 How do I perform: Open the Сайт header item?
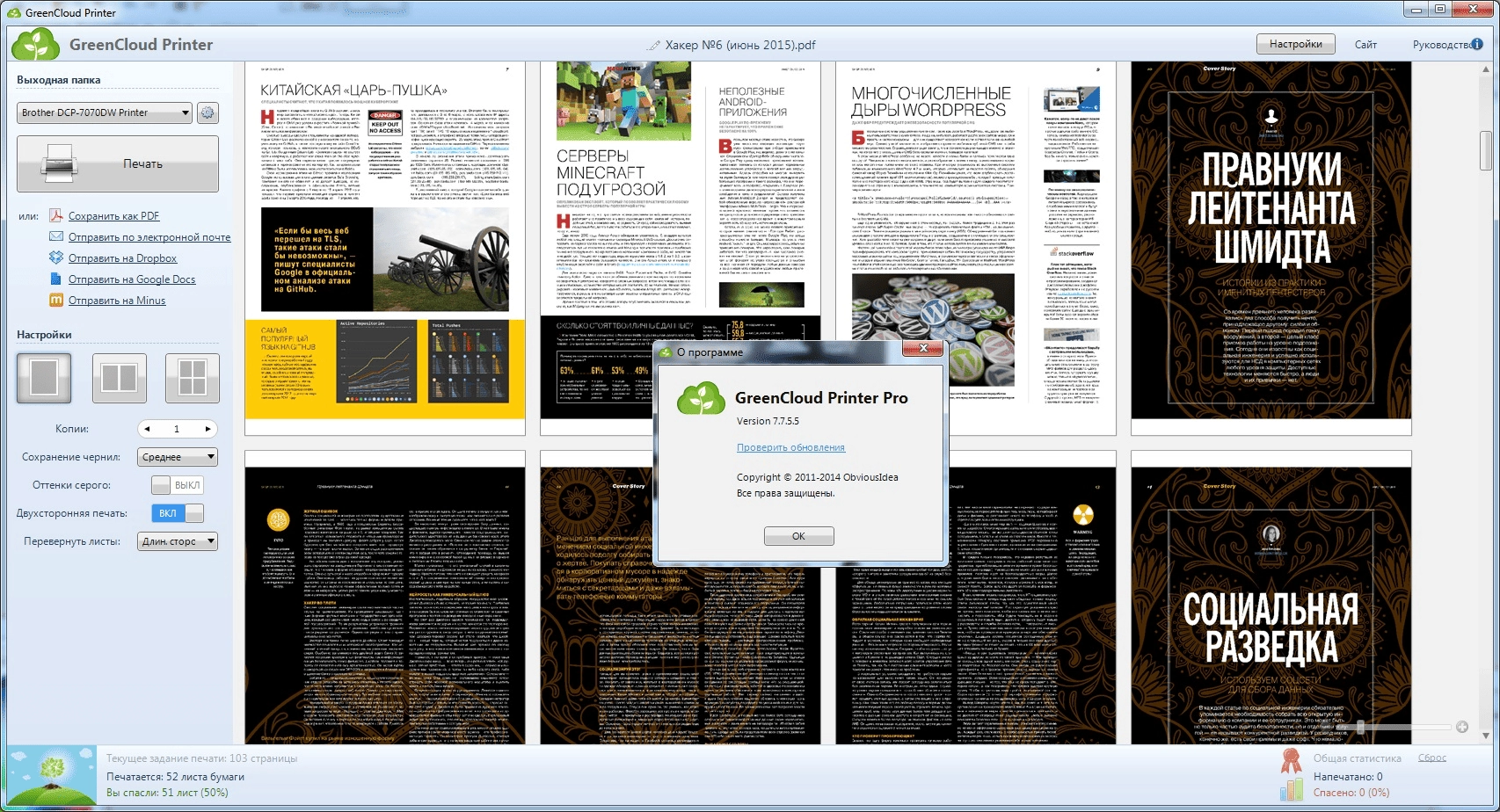(1365, 44)
